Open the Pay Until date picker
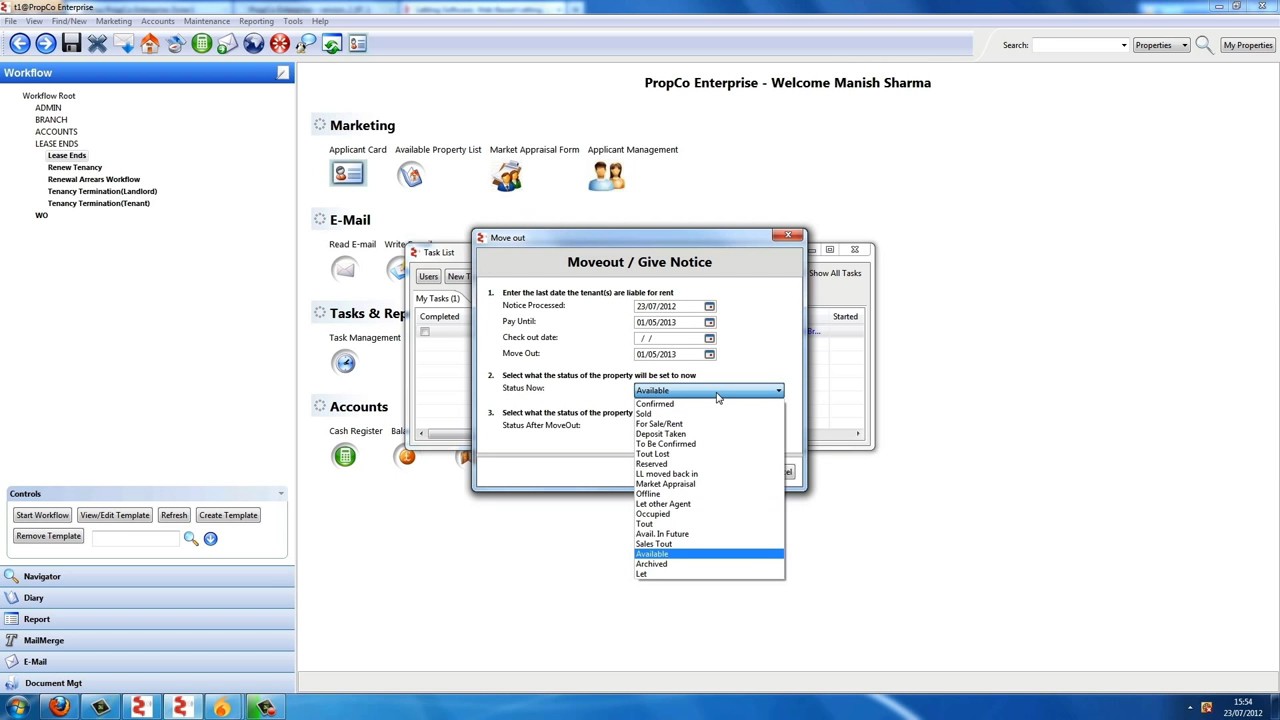Image resolution: width=1280 pixels, height=720 pixels. coord(709,322)
